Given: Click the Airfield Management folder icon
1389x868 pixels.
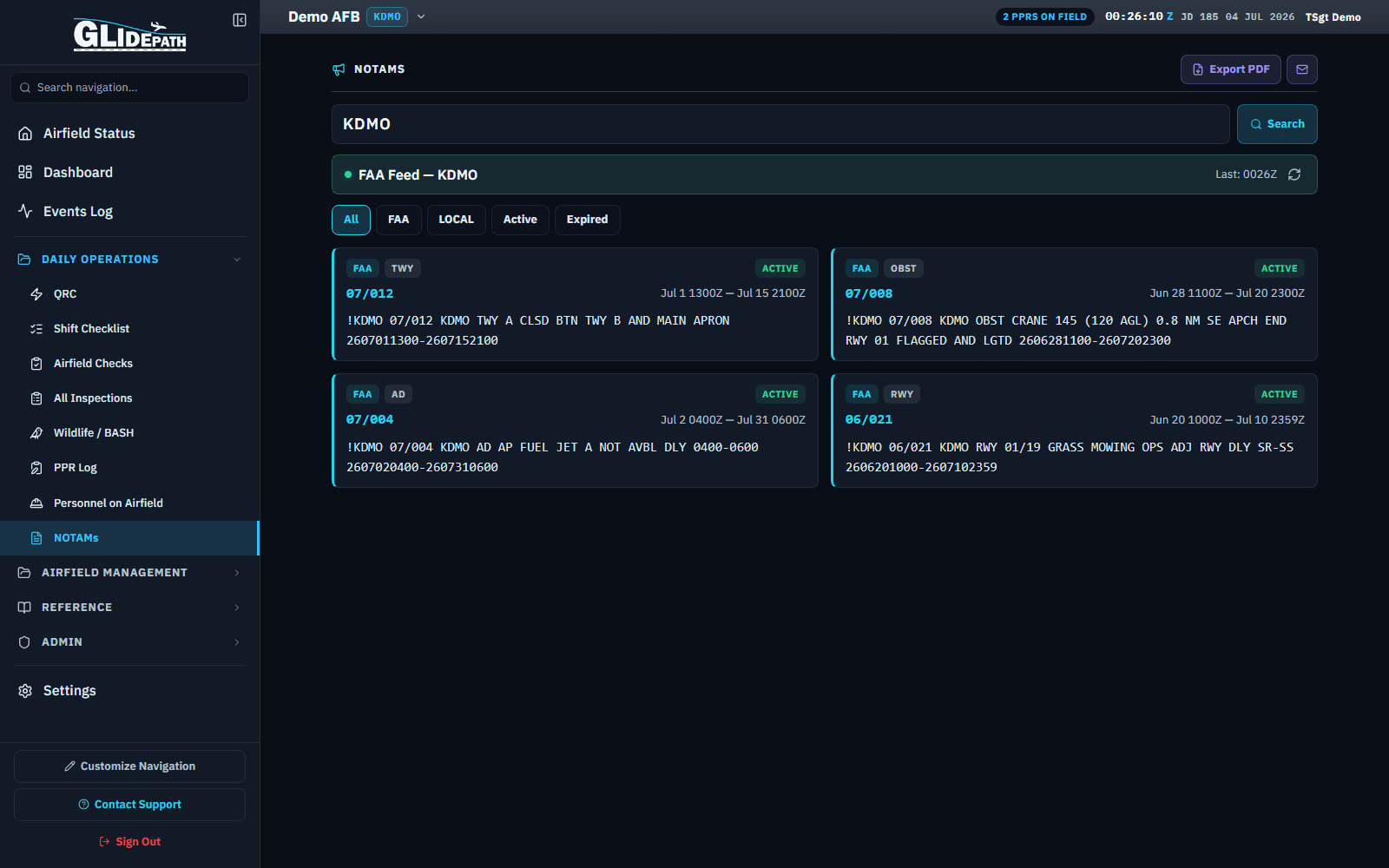Looking at the screenshot, I should pos(24,573).
